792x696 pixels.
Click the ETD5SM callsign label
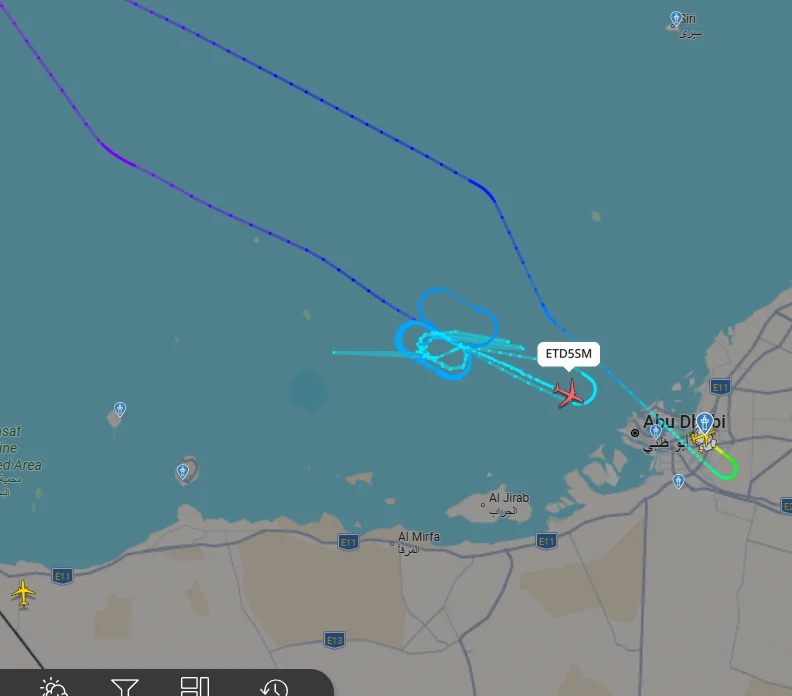pyautogui.click(x=568, y=354)
